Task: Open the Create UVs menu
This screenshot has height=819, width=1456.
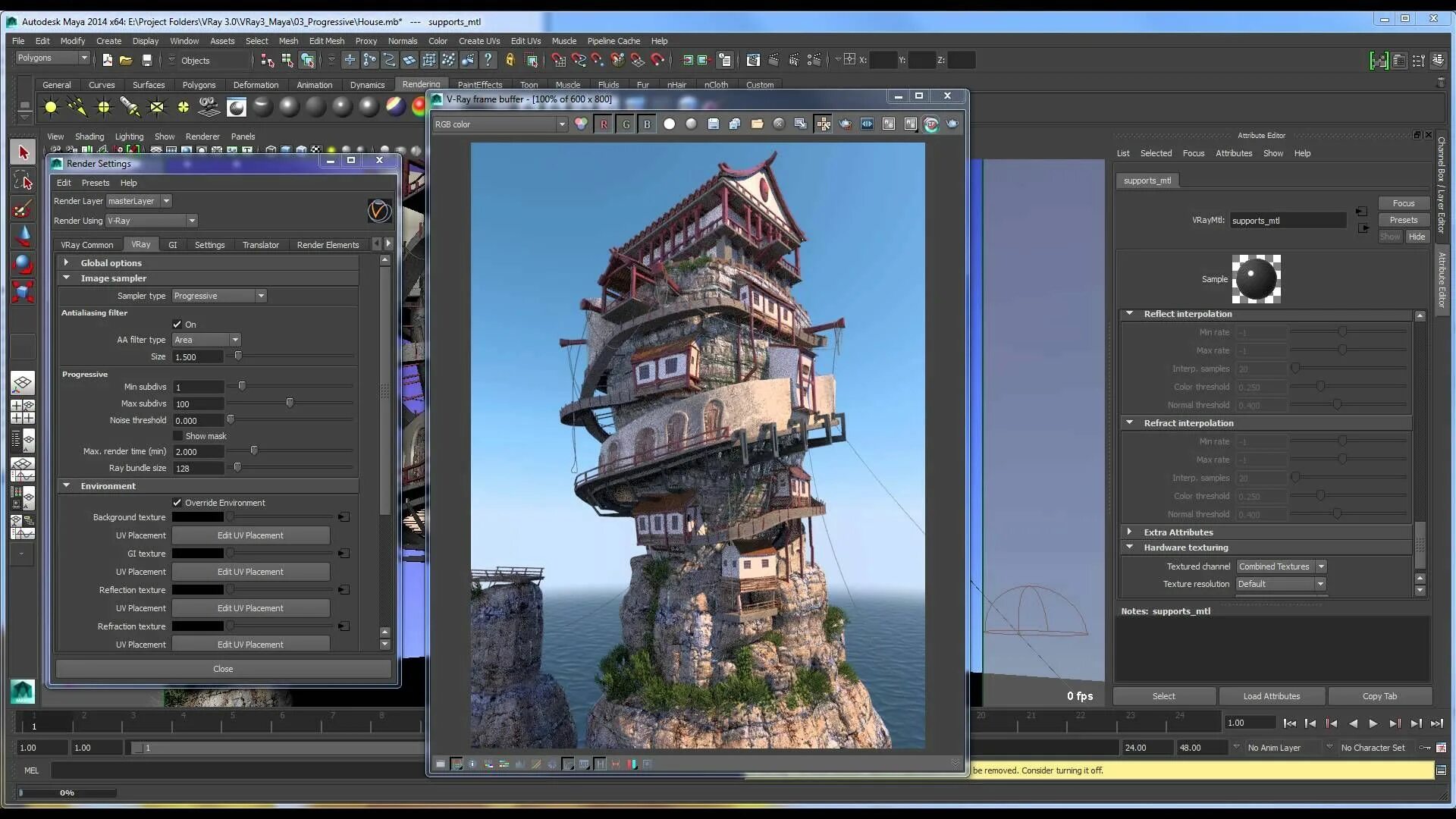Action: pyautogui.click(x=479, y=41)
